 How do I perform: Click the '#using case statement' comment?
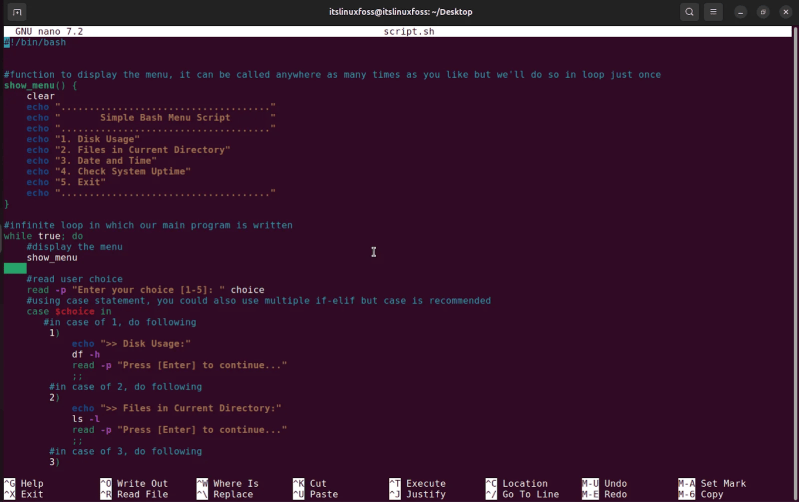[259, 300]
